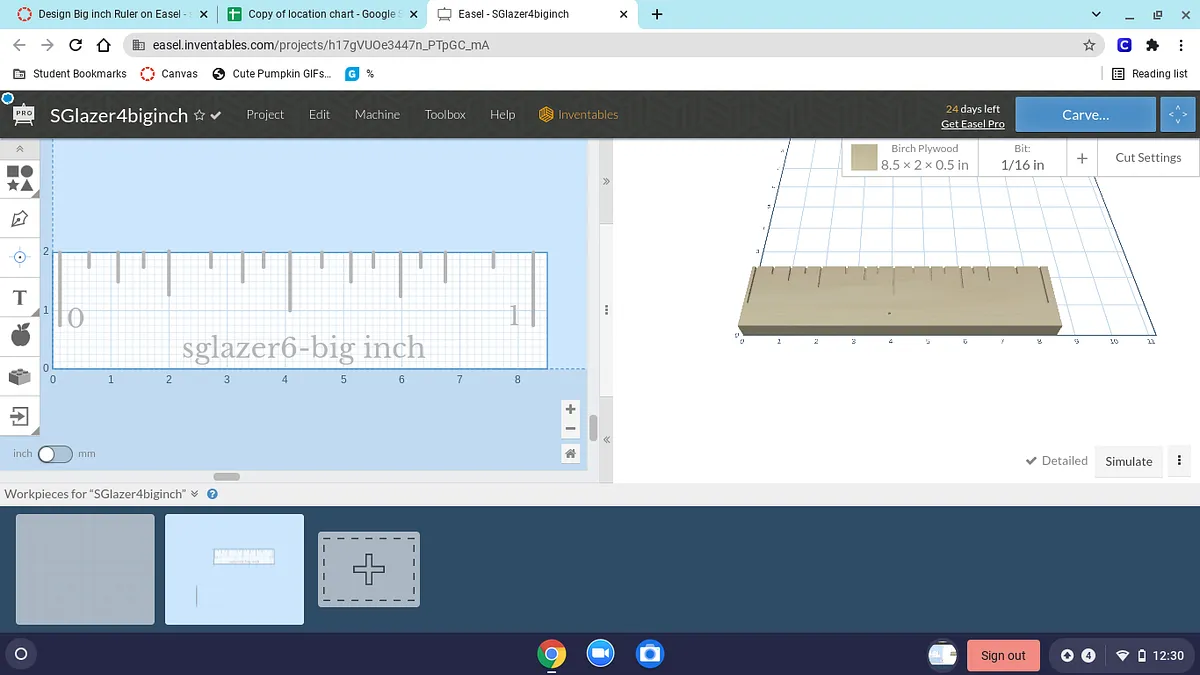Click the Birch Plywood material swatch
Image resolution: width=1200 pixels, height=675 pixels.
864,157
